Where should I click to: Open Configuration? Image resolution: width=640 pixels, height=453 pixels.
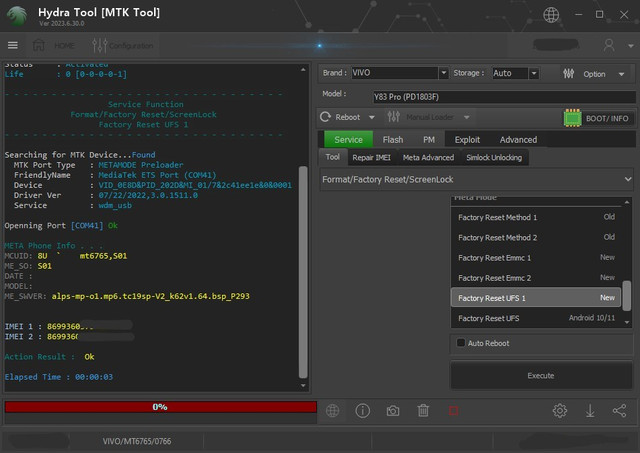tap(123, 45)
